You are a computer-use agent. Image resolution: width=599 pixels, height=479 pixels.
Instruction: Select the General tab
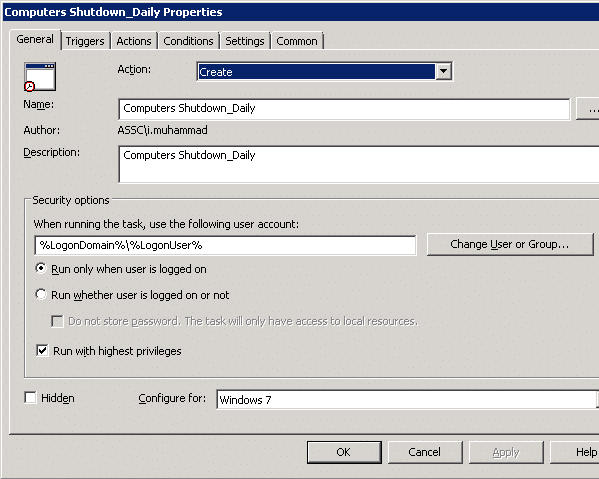click(35, 39)
